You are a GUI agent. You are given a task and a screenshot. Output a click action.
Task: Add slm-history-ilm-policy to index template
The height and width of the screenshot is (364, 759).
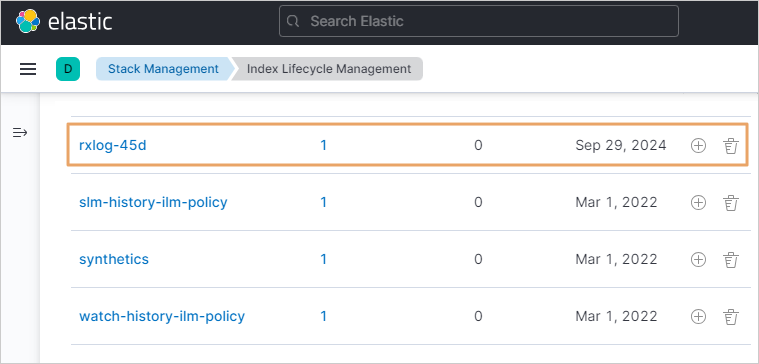coord(698,202)
